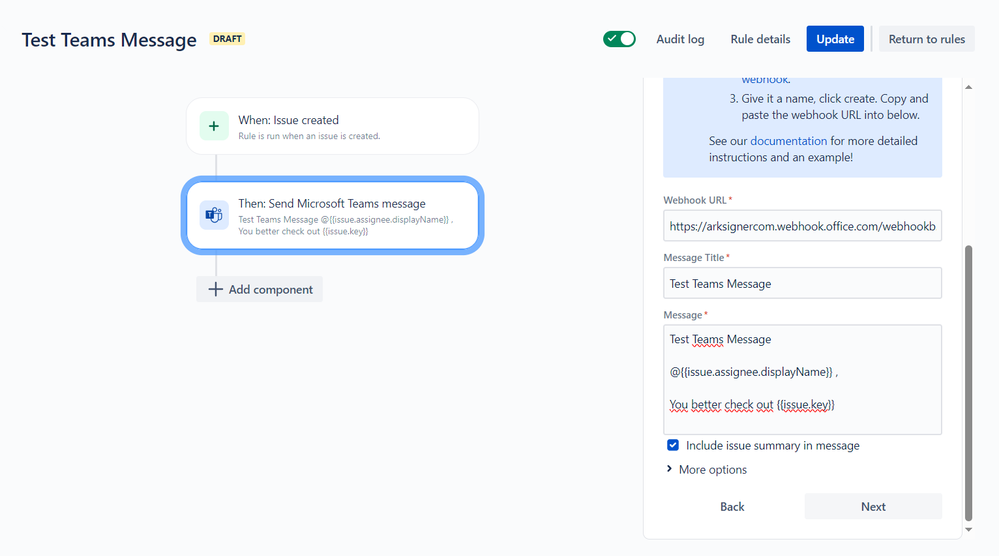
Task: Click the Next button
Action: 873,506
